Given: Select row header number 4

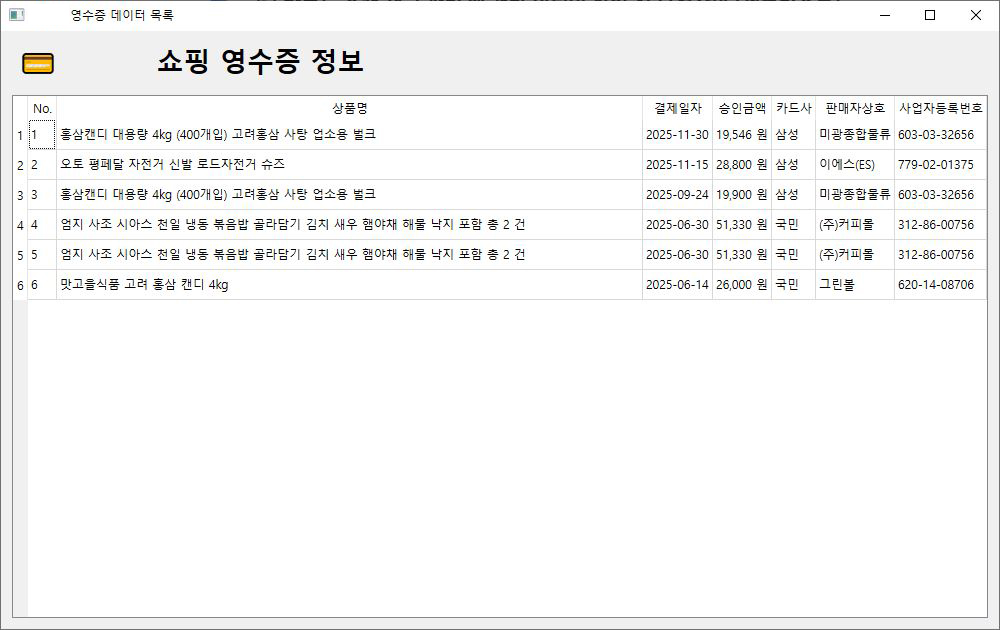Looking at the screenshot, I should 20,225.
